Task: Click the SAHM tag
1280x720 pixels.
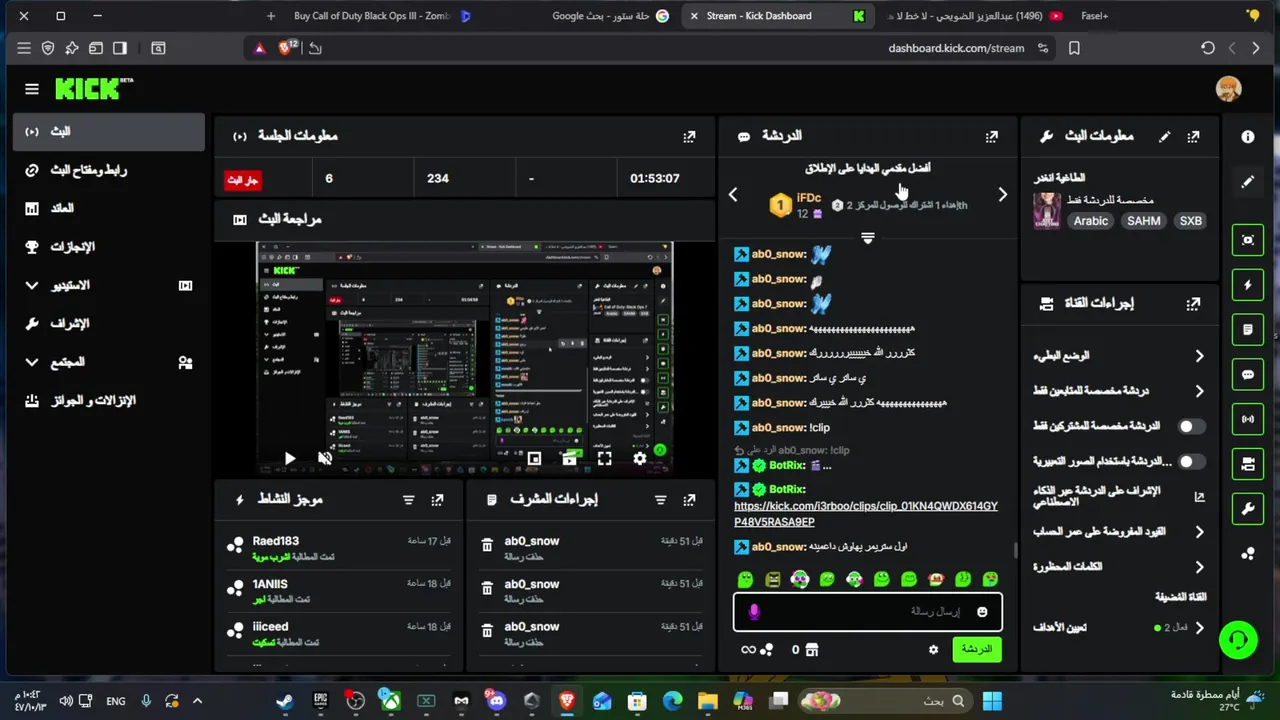Action: tap(1143, 221)
